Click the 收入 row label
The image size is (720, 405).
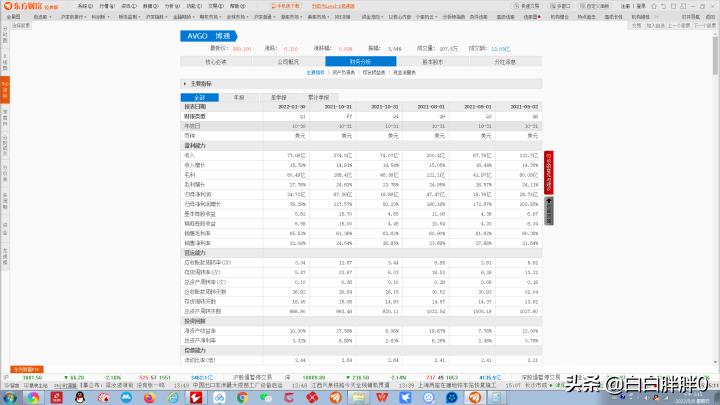(189, 155)
